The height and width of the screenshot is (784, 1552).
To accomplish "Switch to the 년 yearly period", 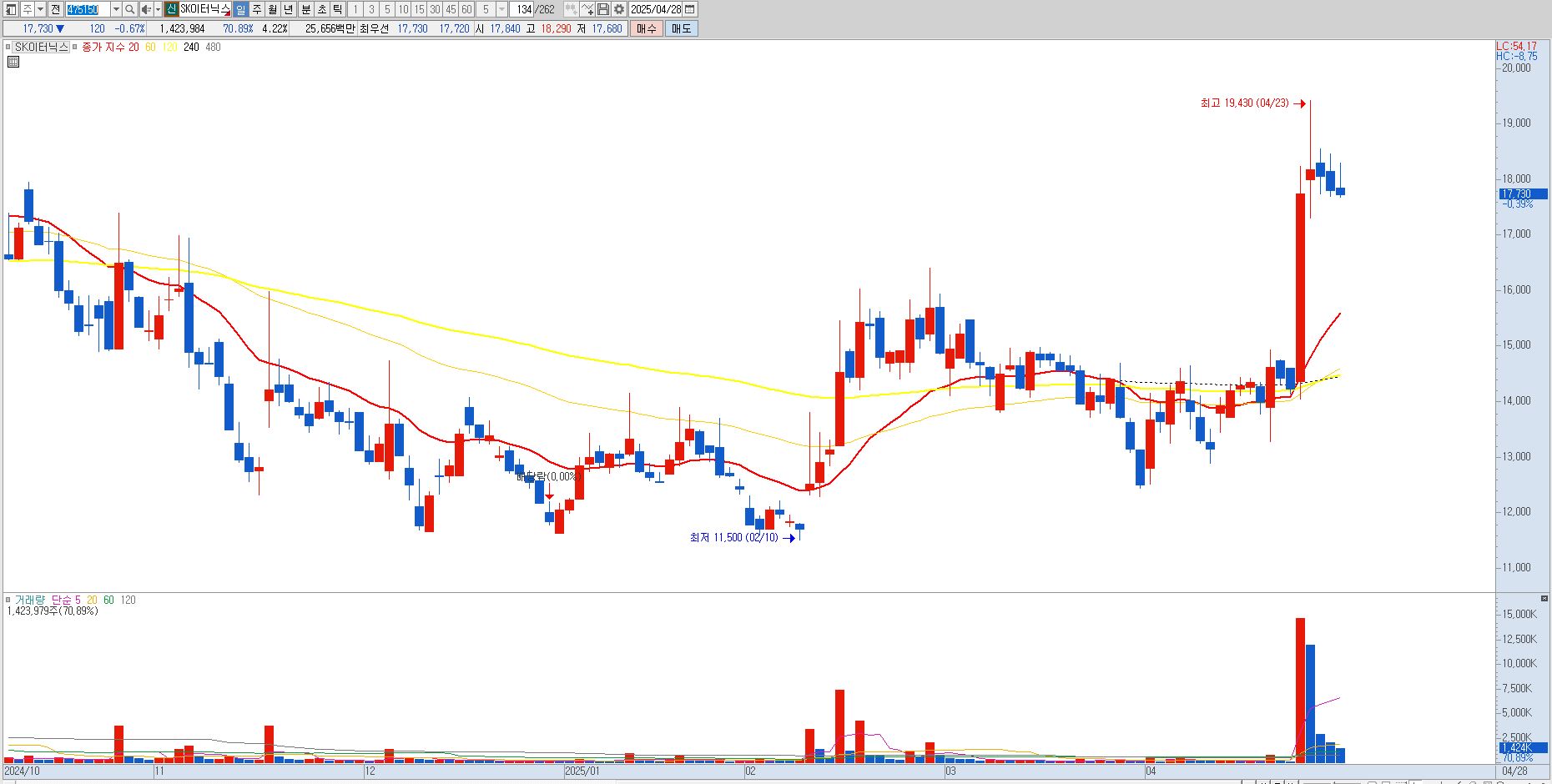I will [x=288, y=9].
